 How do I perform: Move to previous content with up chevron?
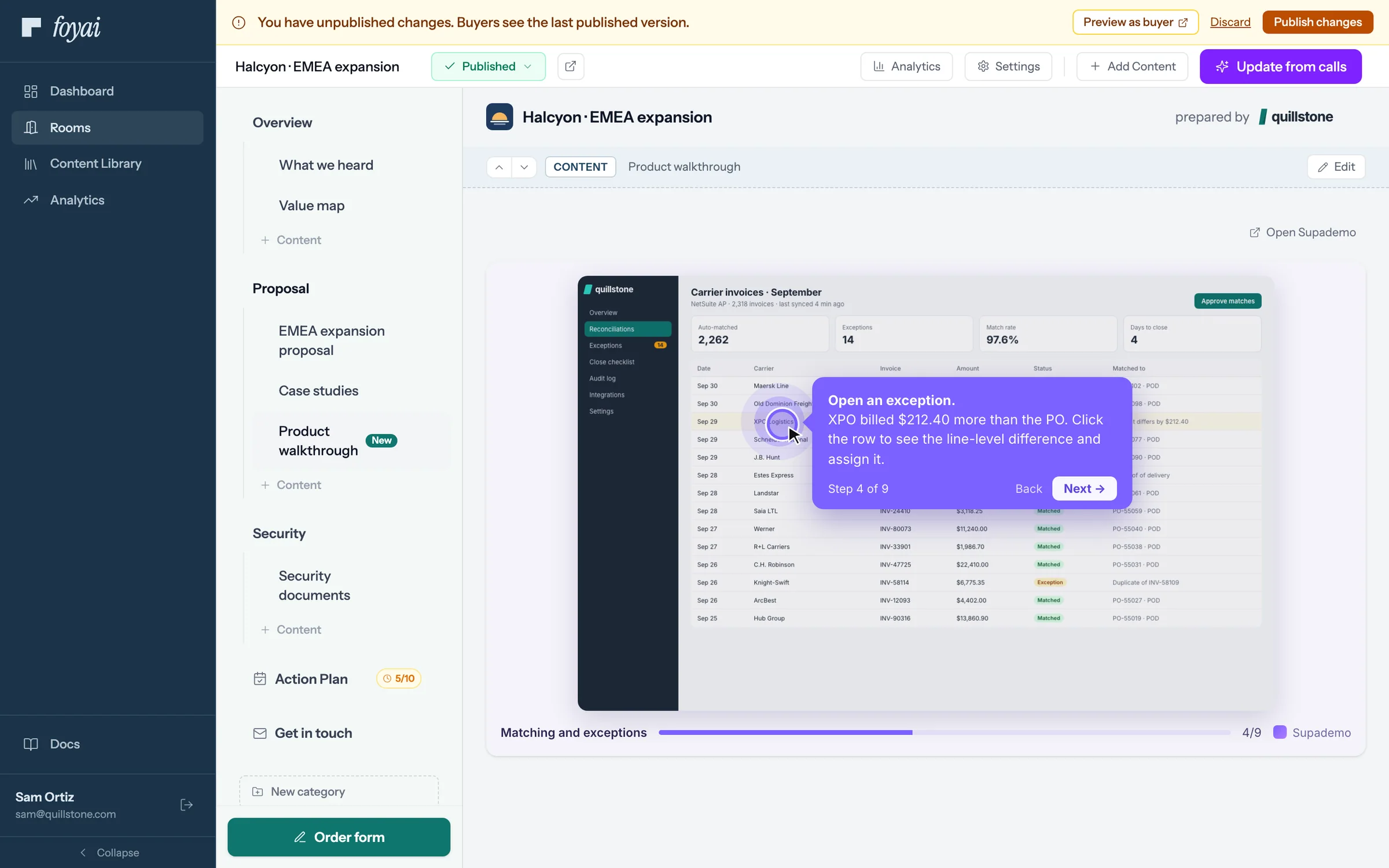coord(499,167)
